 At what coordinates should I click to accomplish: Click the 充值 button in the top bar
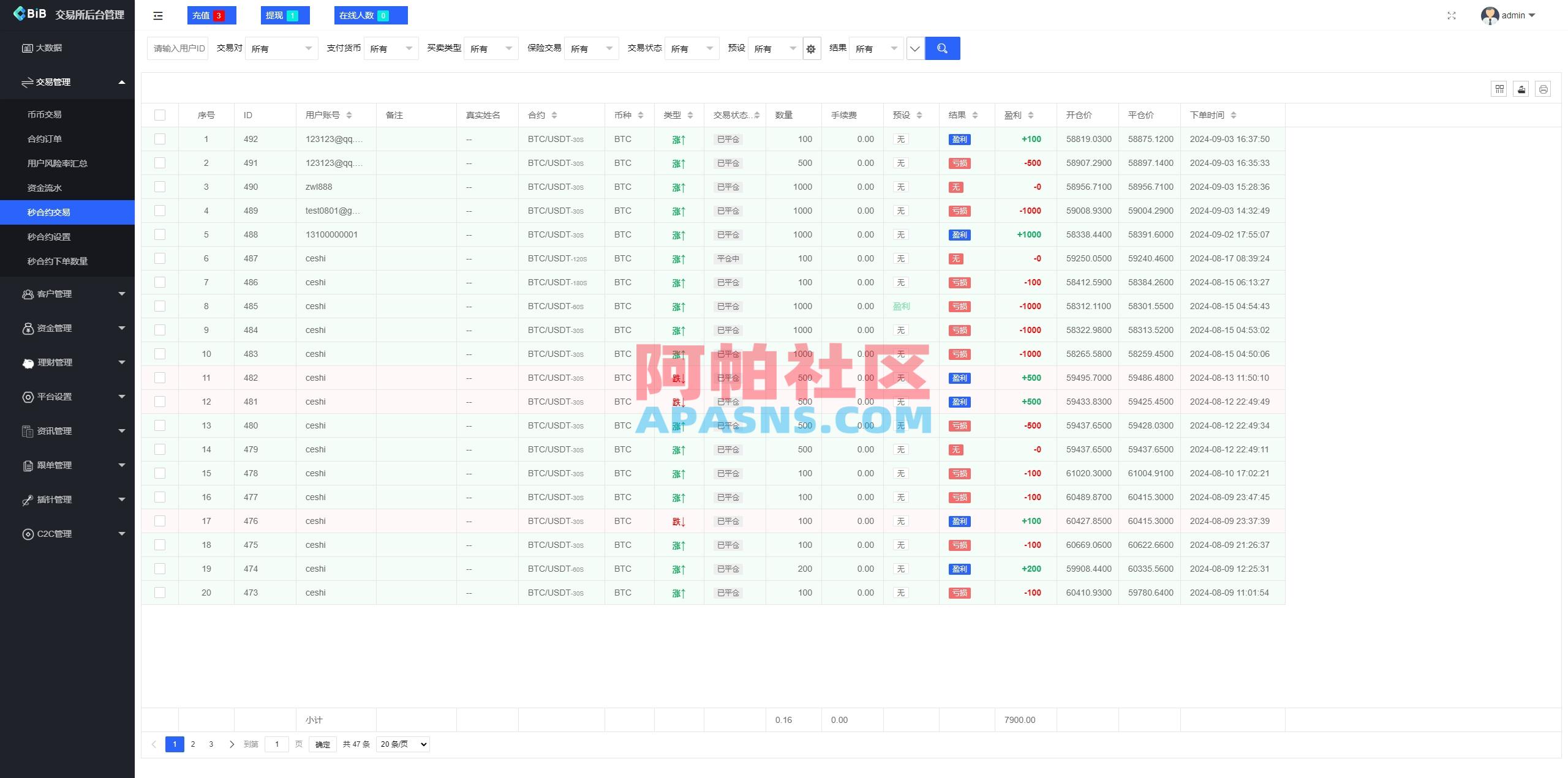coord(211,15)
